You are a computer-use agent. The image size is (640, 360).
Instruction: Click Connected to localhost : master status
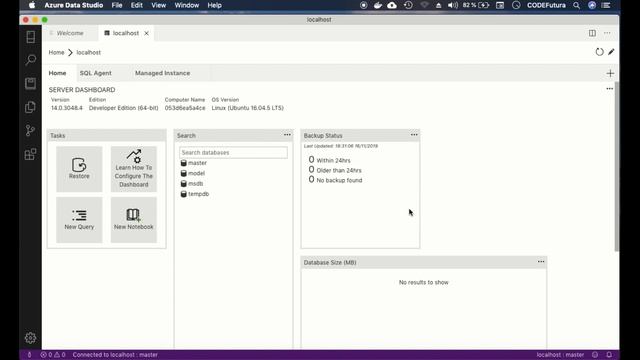tap(115, 355)
